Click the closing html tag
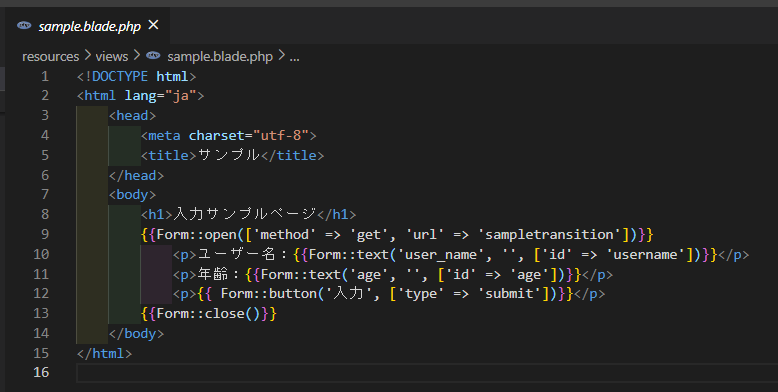778x392 pixels. 104,353
